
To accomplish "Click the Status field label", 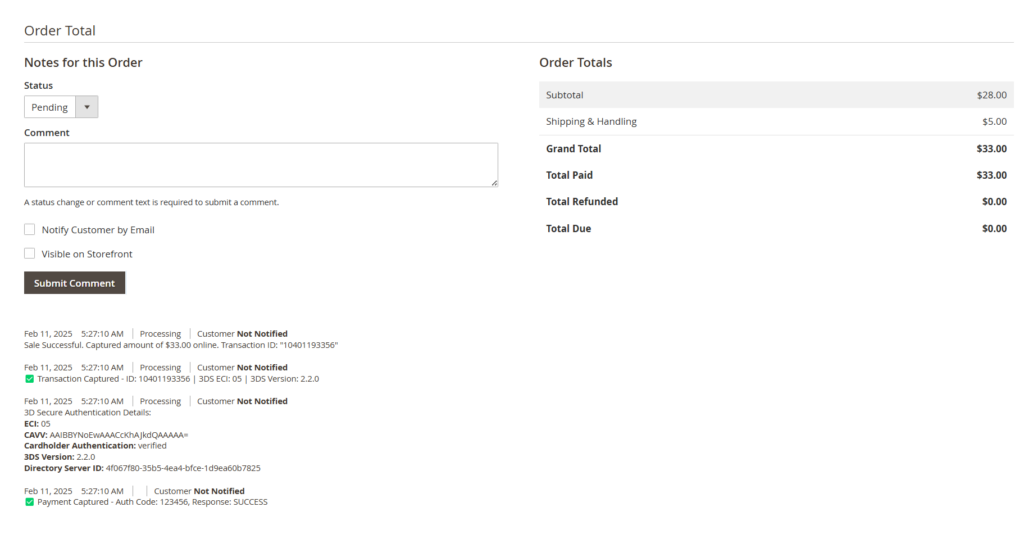I will [39, 86].
